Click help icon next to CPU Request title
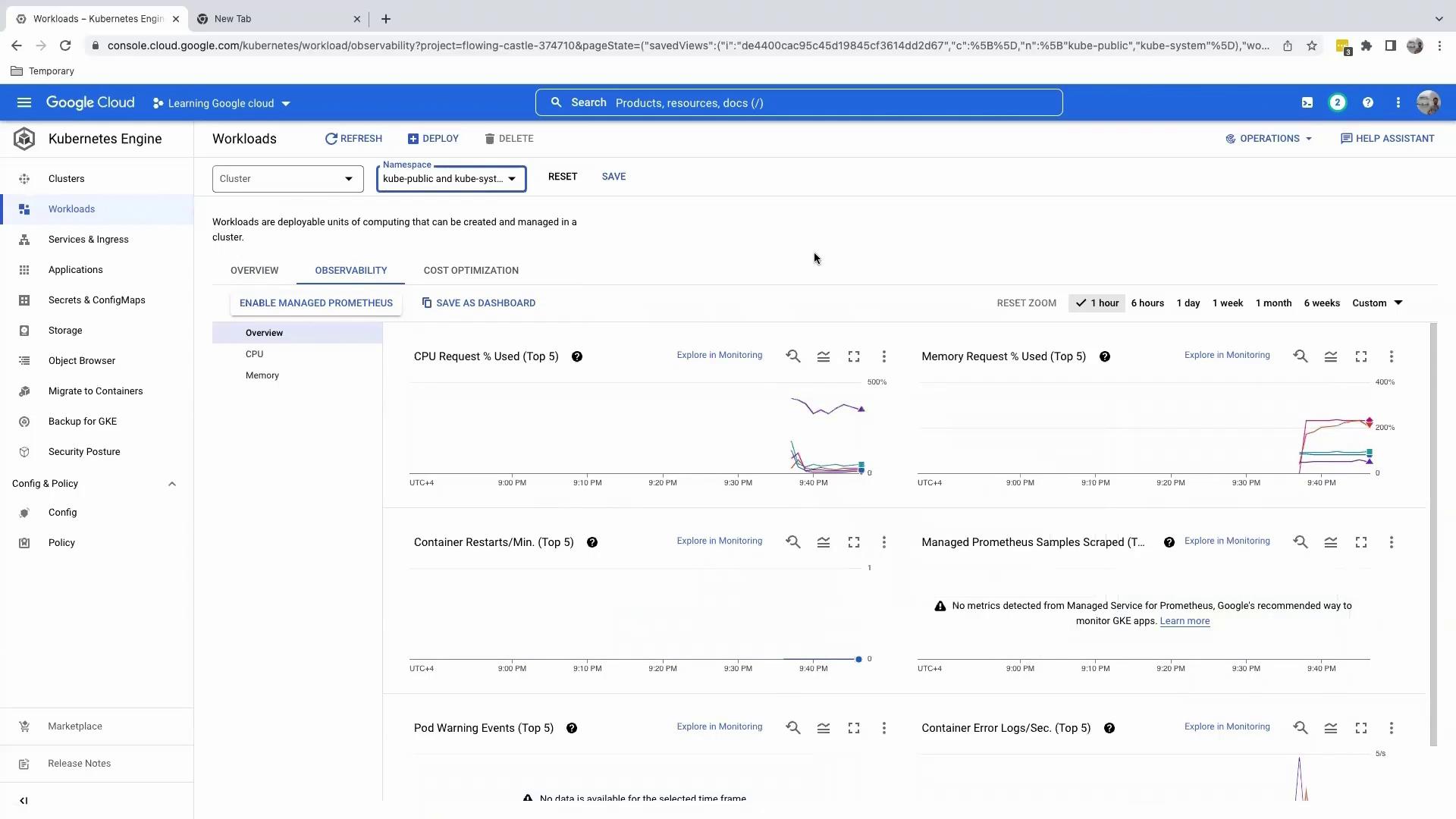The width and height of the screenshot is (1456, 819). pos(577,356)
